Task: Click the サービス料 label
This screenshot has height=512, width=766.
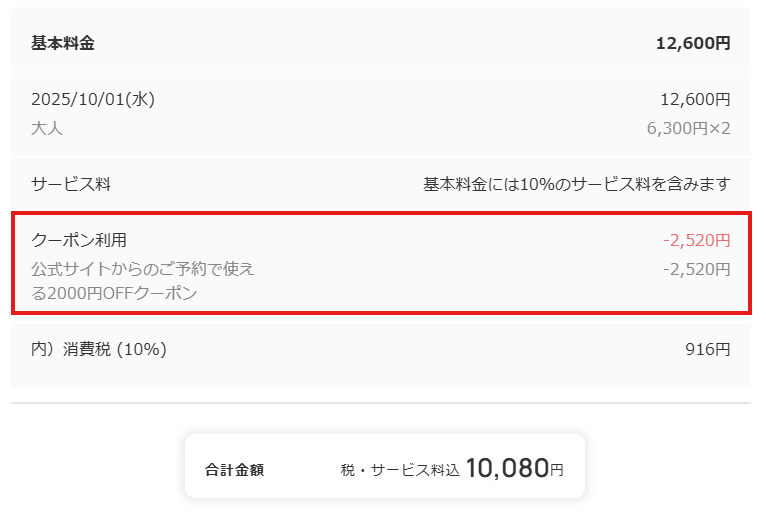Action: 71,184
